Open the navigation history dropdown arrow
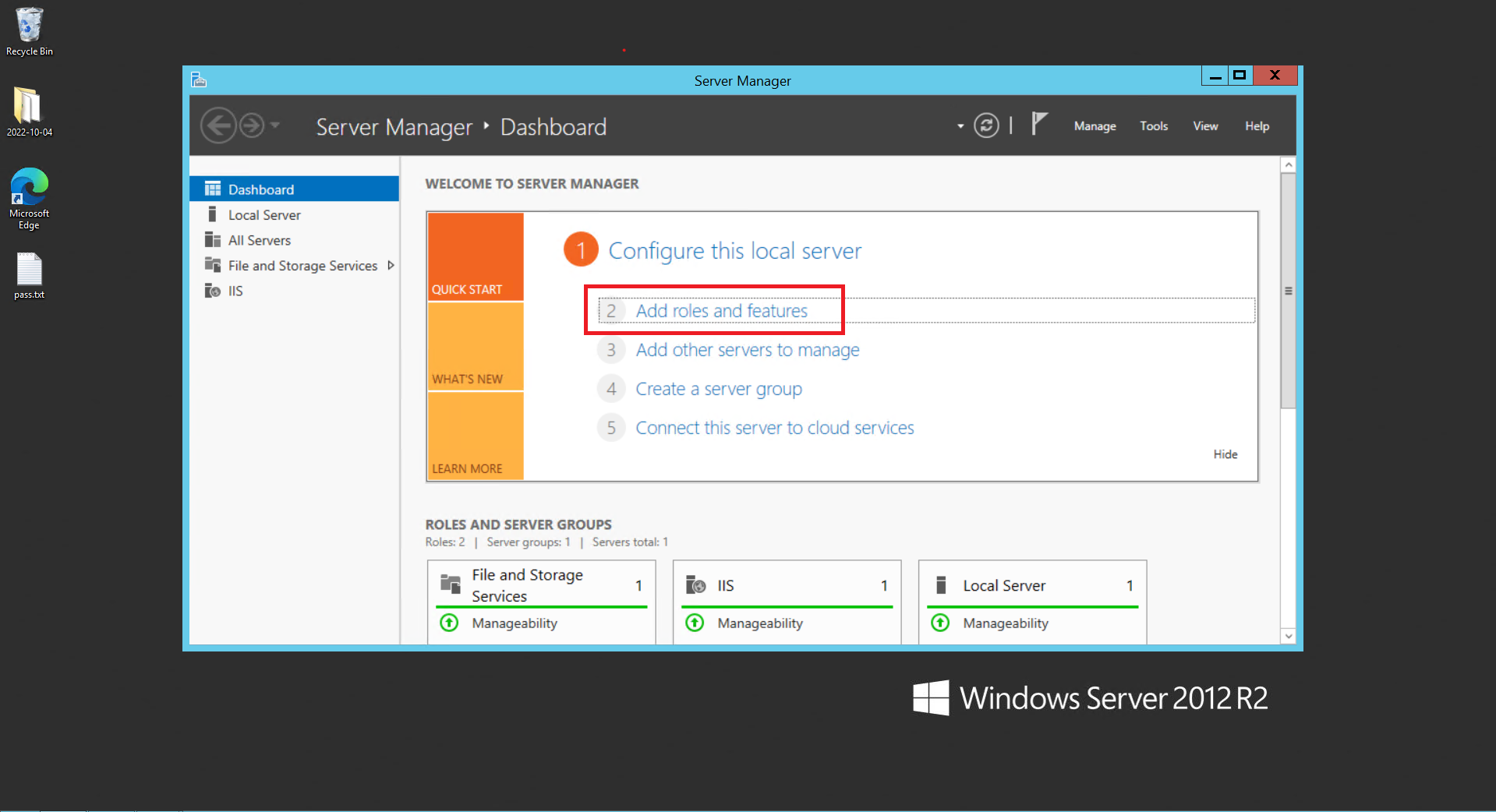 (x=274, y=125)
